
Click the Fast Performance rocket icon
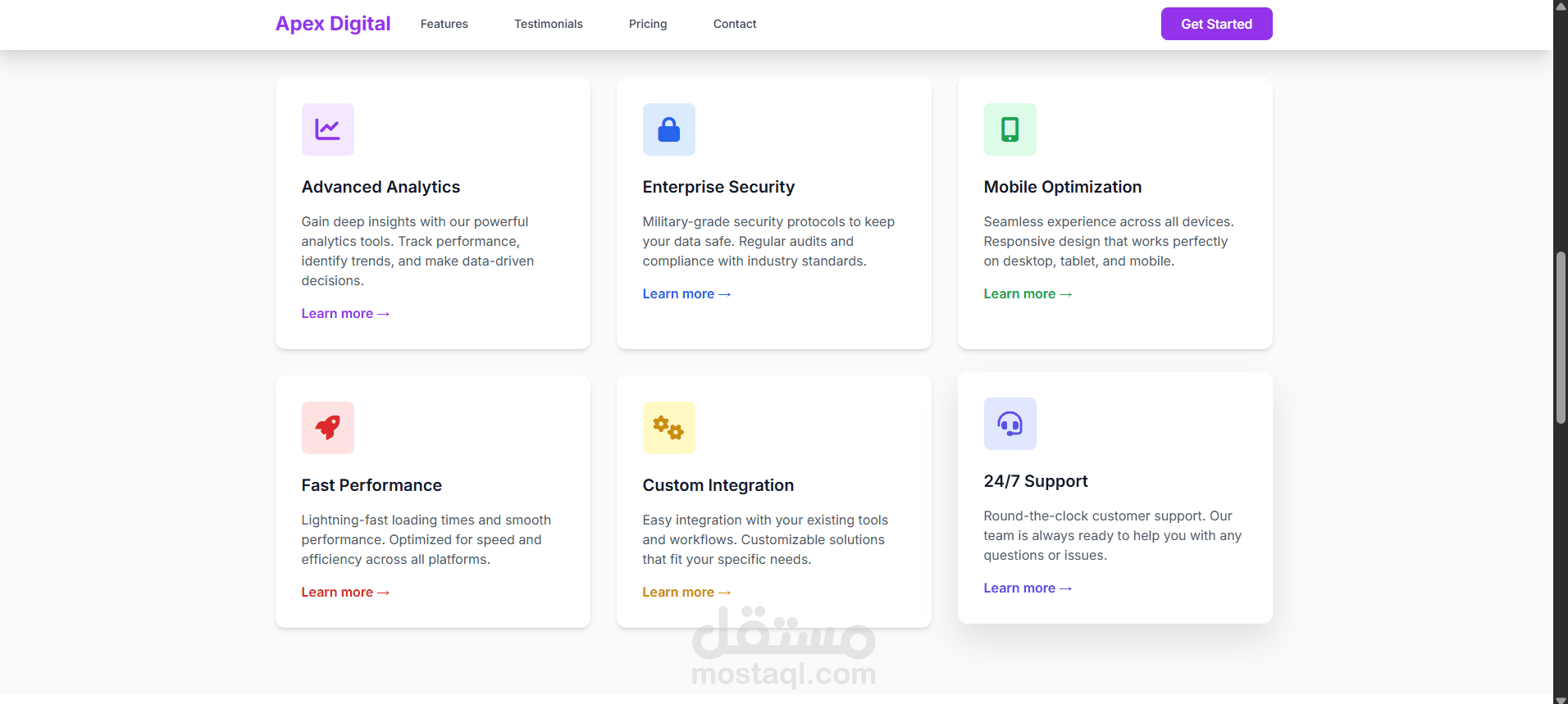pyautogui.click(x=328, y=428)
